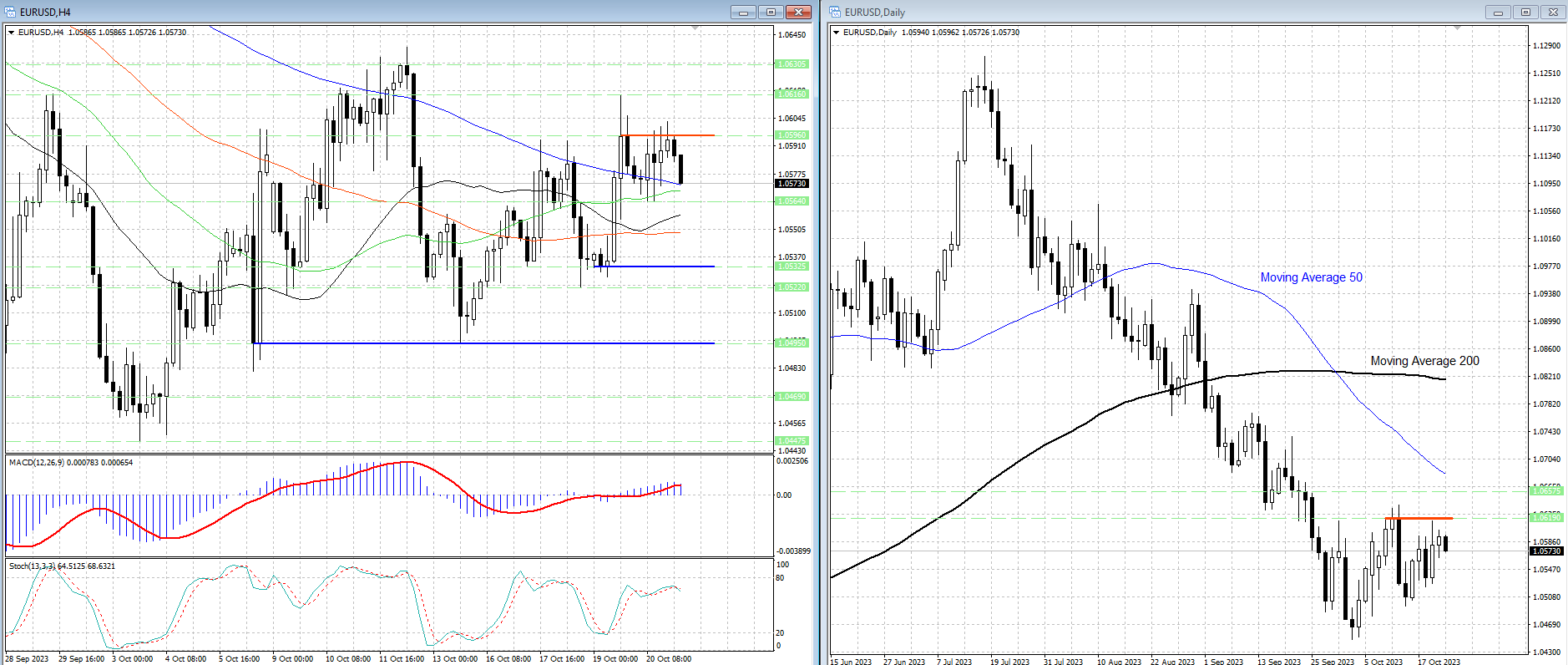Select the lowest blue horizontal line in H4

(x=483, y=343)
